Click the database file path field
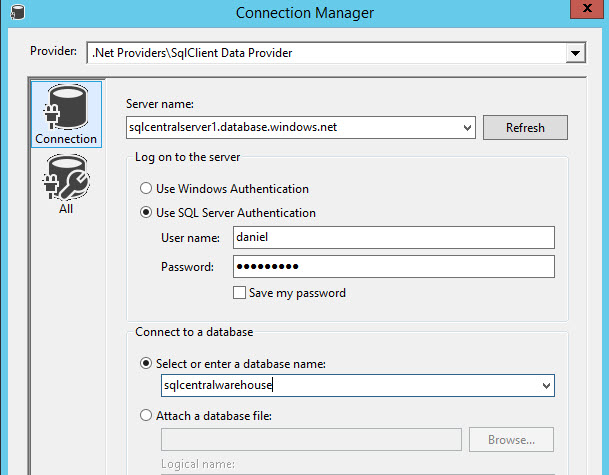 coord(311,439)
